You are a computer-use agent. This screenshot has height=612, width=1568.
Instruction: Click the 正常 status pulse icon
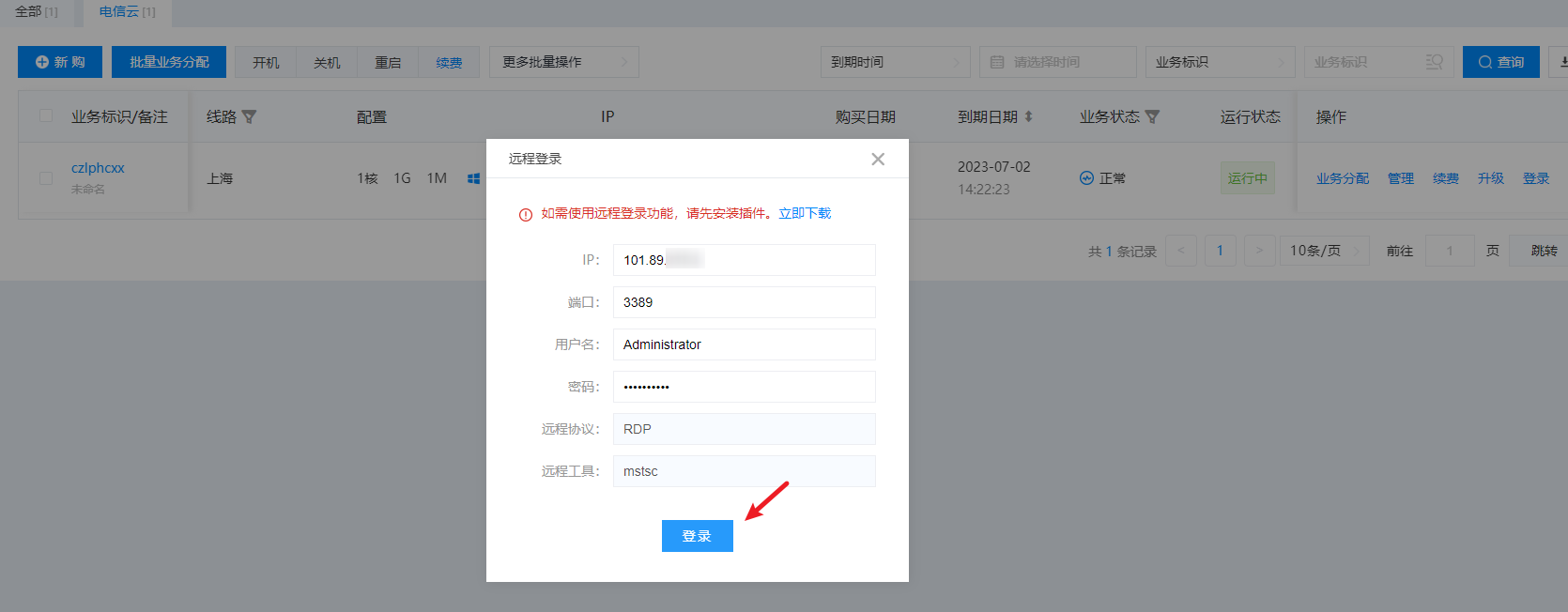[1086, 178]
